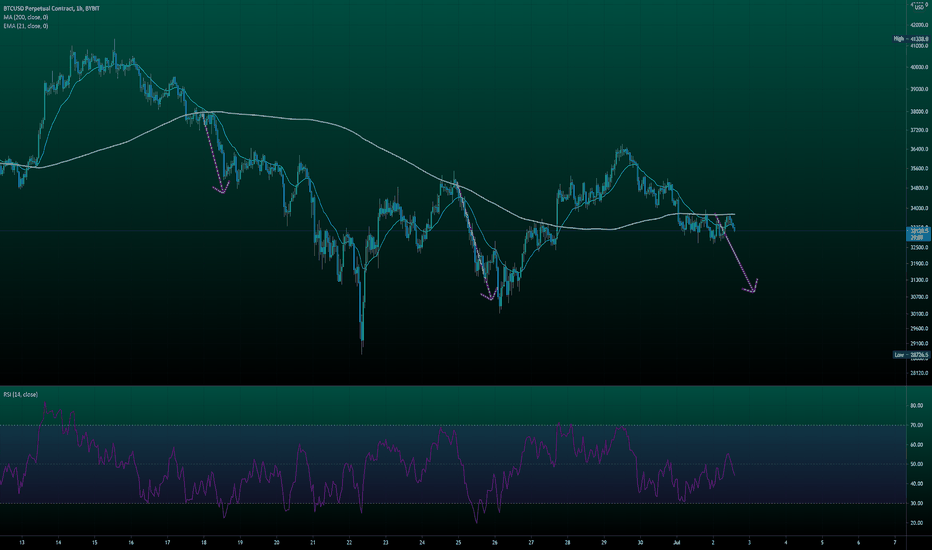Open the USD currency selector on price axis
The height and width of the screenshot is (550, 932).
tap(920, 7)
